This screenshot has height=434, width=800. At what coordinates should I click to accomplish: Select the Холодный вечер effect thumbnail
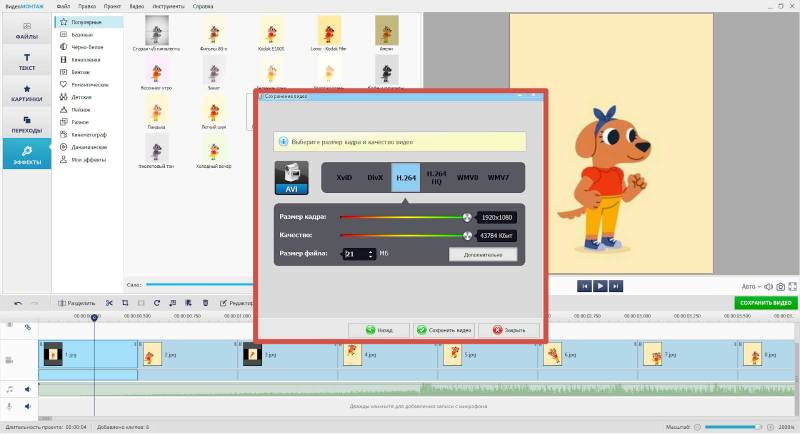214,148
